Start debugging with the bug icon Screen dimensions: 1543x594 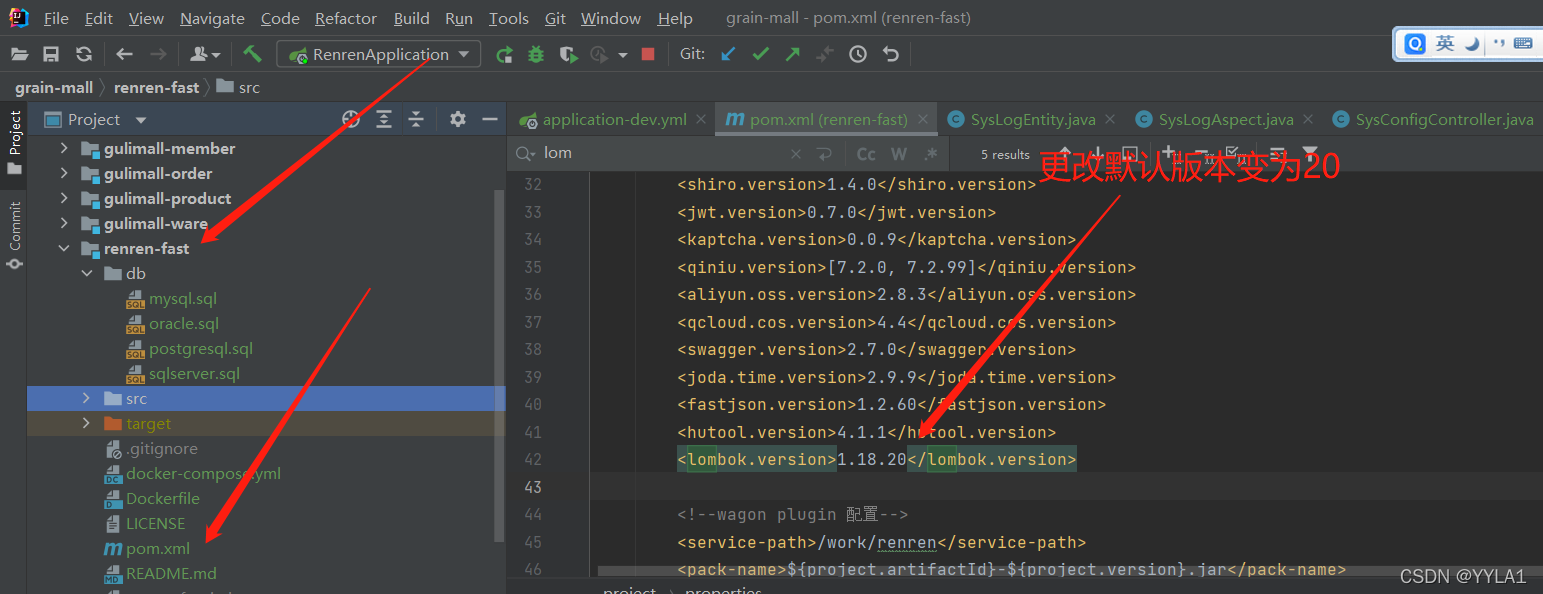[536, 54]
